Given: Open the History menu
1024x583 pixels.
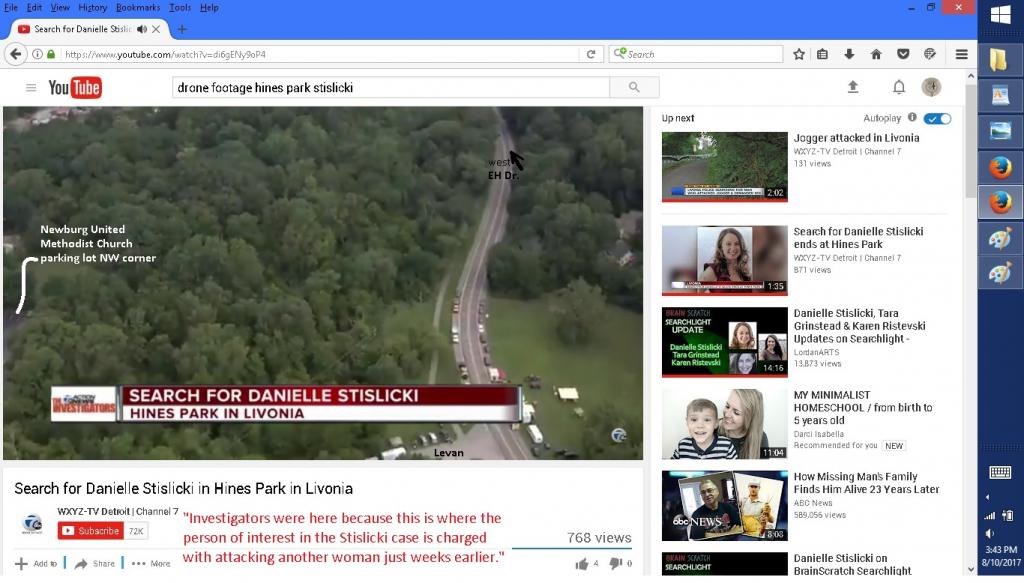Looking at the screenshot, I should pos(92,7).
